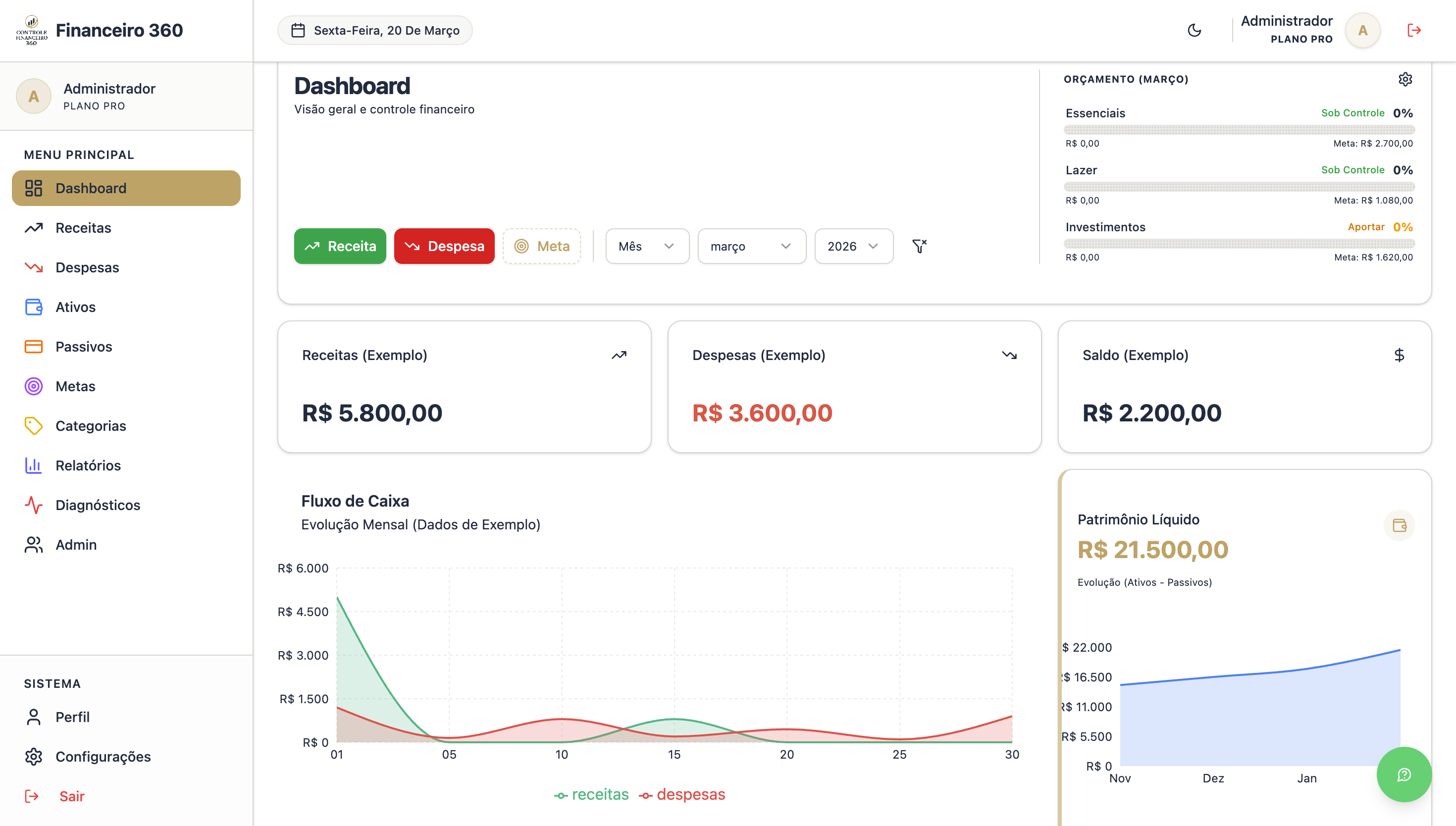Navigate to Passivos
Image resolution: width=1456 pixels, height=826 pixels.
tap(83, 347)
